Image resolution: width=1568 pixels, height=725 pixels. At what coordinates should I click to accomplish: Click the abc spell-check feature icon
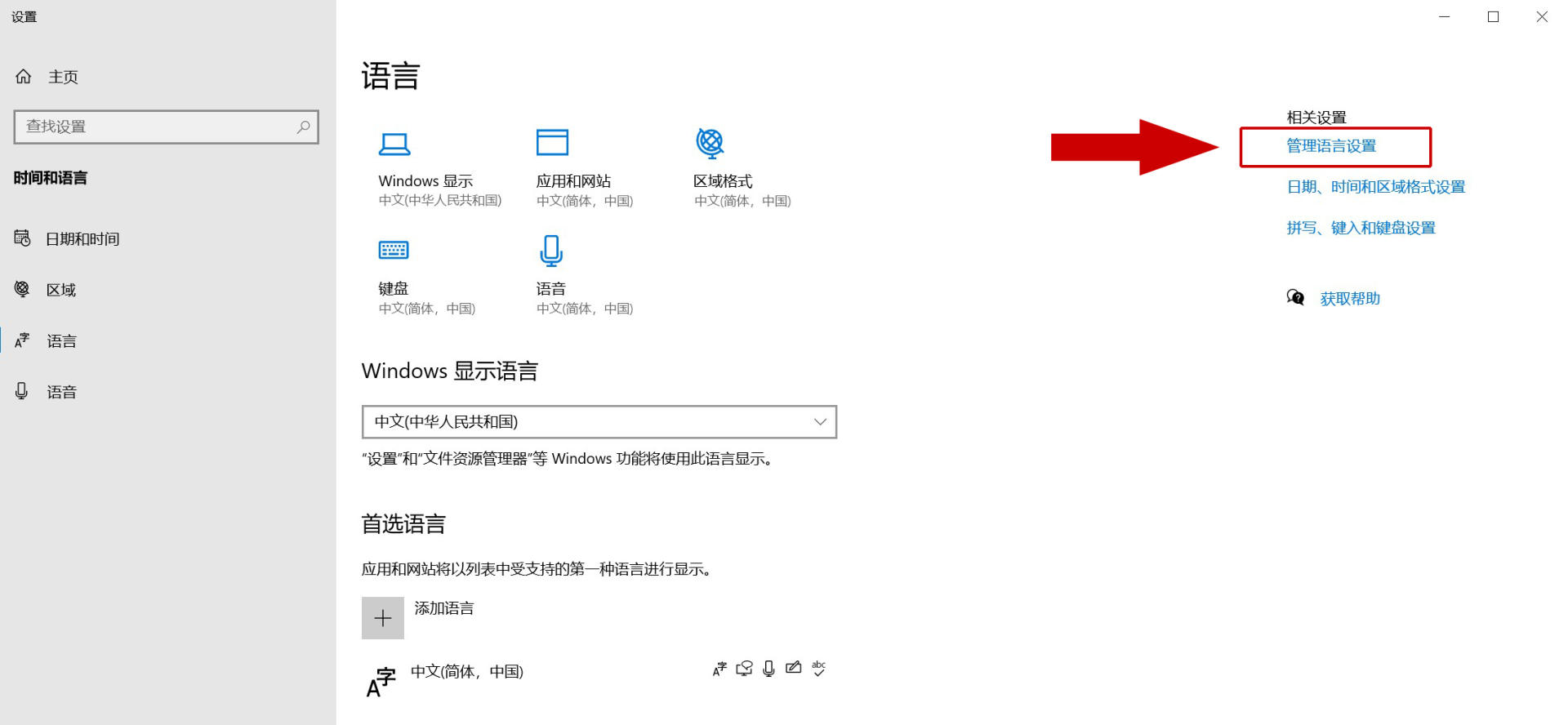[x=818, y=669]
